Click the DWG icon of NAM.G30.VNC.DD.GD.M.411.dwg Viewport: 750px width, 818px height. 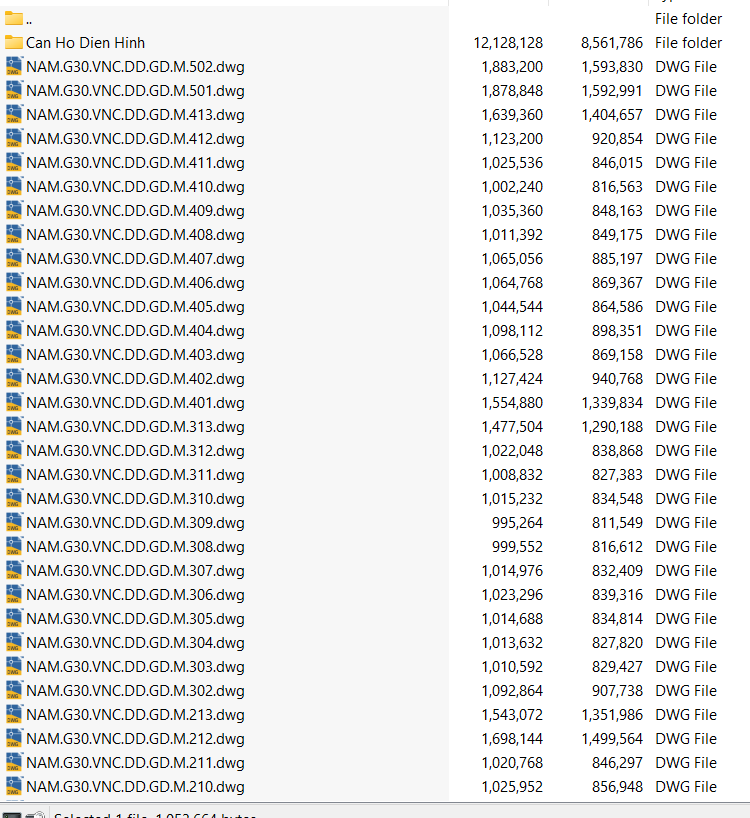[x=14, y=163]
